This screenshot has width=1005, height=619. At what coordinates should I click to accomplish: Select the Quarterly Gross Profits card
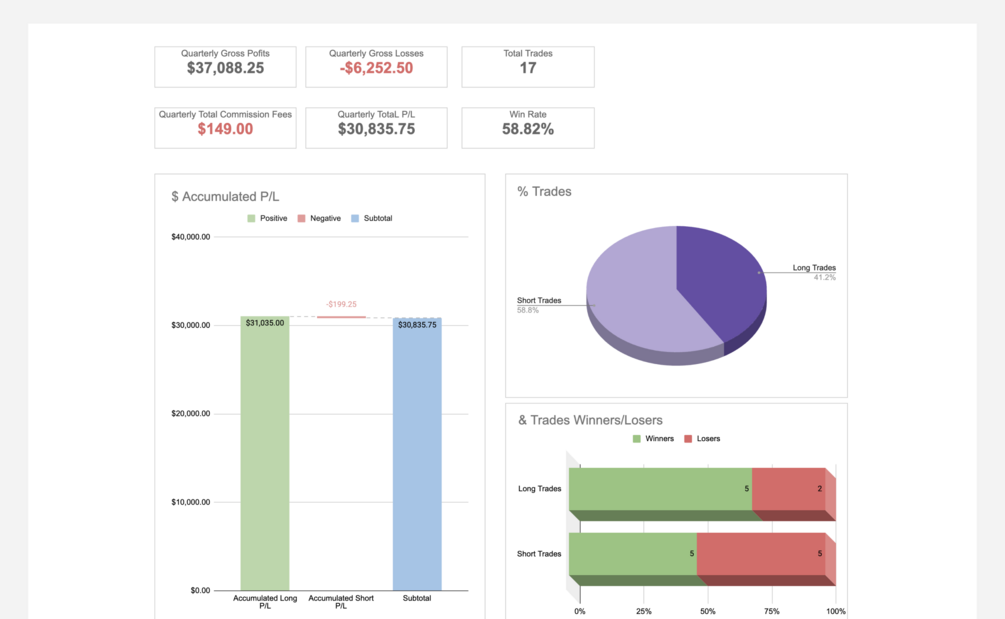click(x=225, y=67)
